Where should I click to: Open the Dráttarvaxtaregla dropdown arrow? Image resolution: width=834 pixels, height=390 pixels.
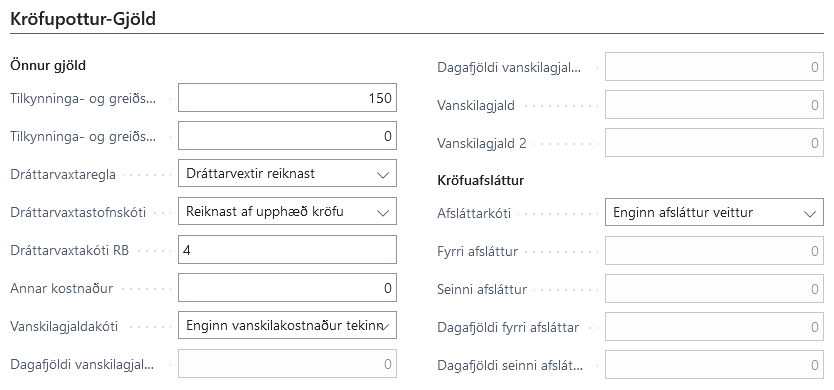[382, 175]
